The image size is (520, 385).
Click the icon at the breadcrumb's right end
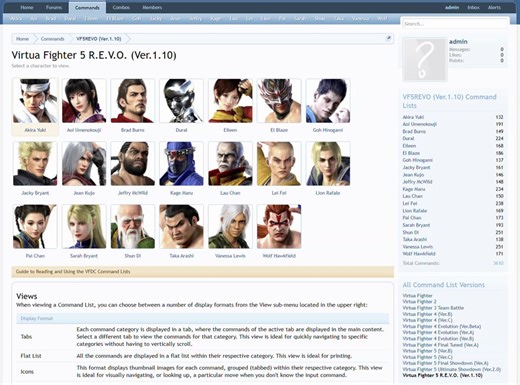388,39
